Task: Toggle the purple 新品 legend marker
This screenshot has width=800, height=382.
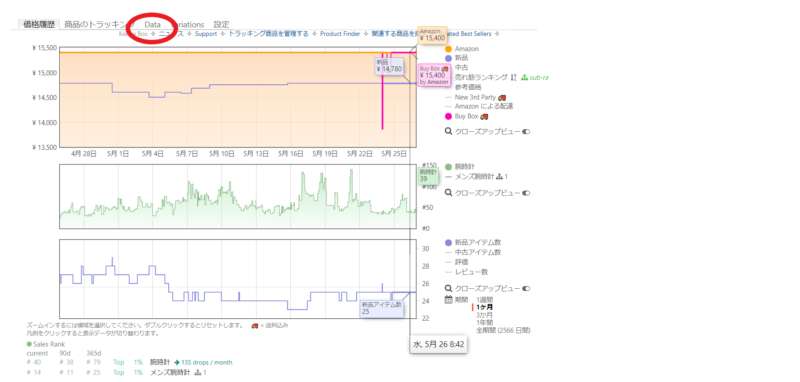Action: [448, 58]
